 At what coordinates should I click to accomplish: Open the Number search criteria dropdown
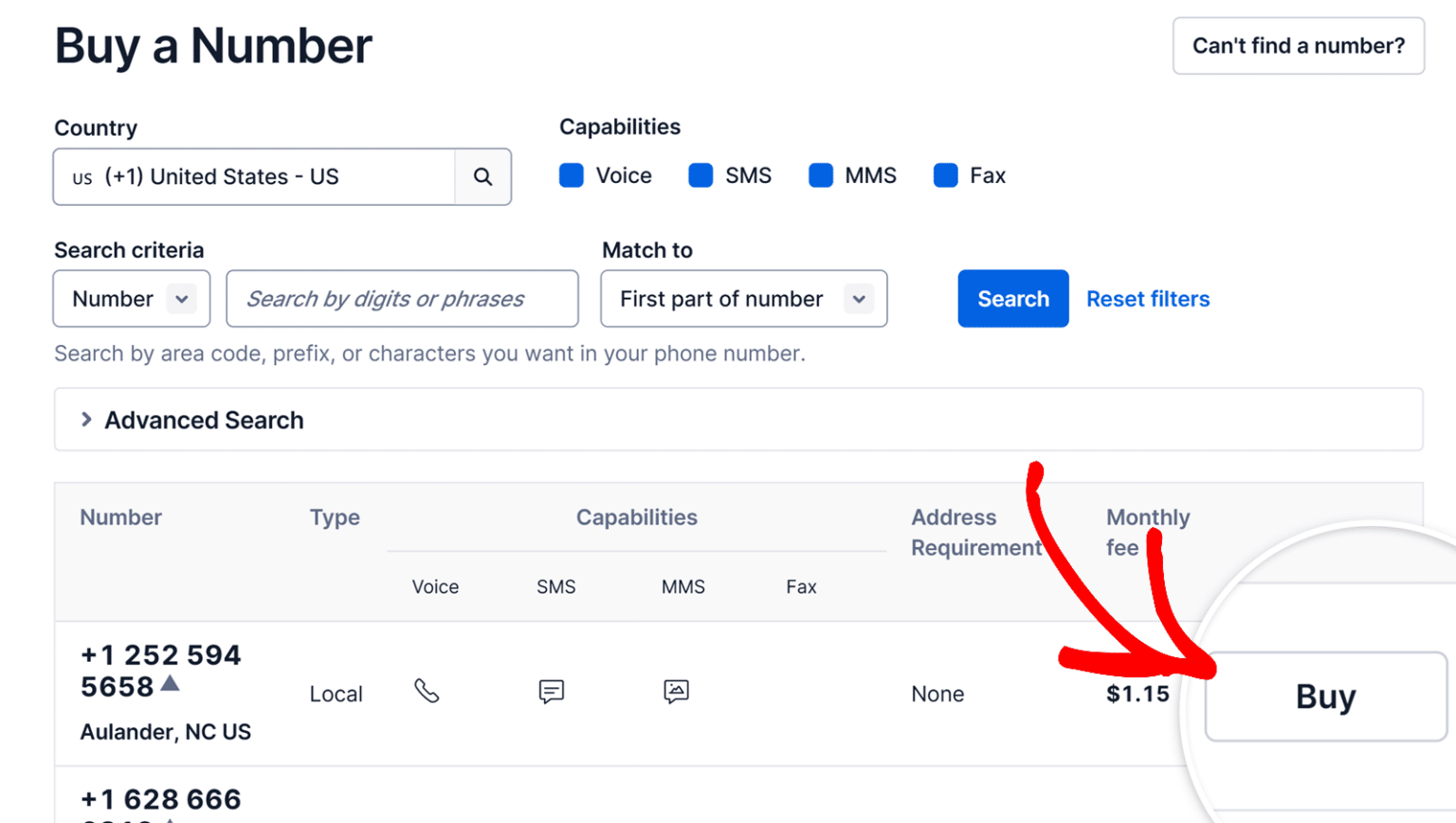(131, 298)
